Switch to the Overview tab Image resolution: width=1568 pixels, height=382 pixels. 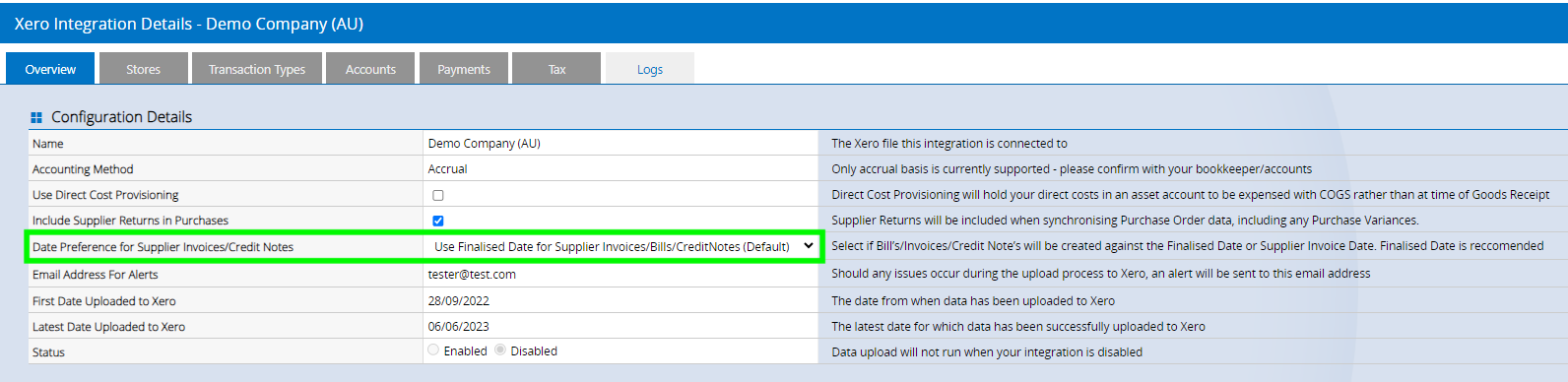(50, 69)
